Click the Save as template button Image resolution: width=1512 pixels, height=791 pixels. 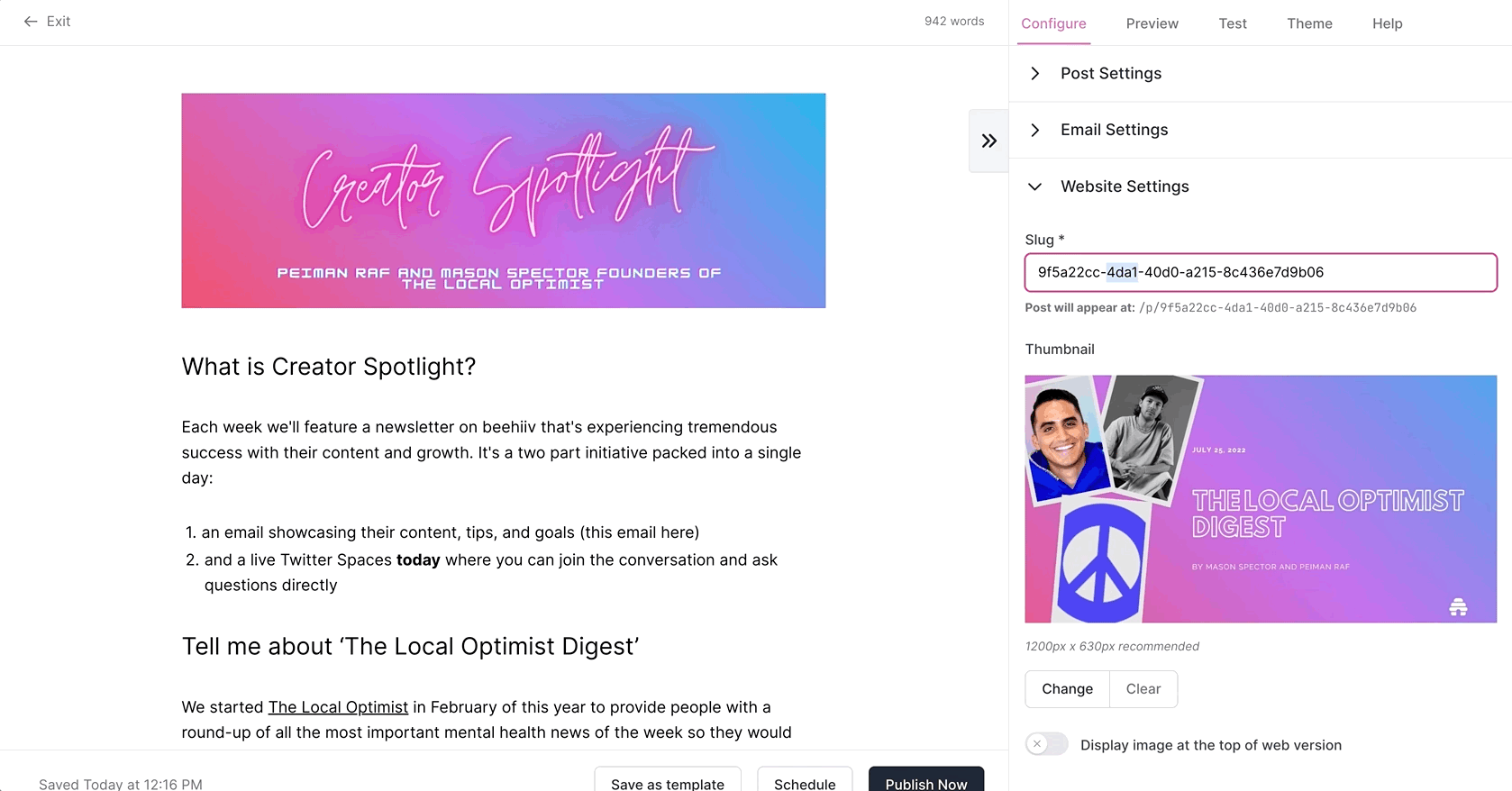click(668, 780)
